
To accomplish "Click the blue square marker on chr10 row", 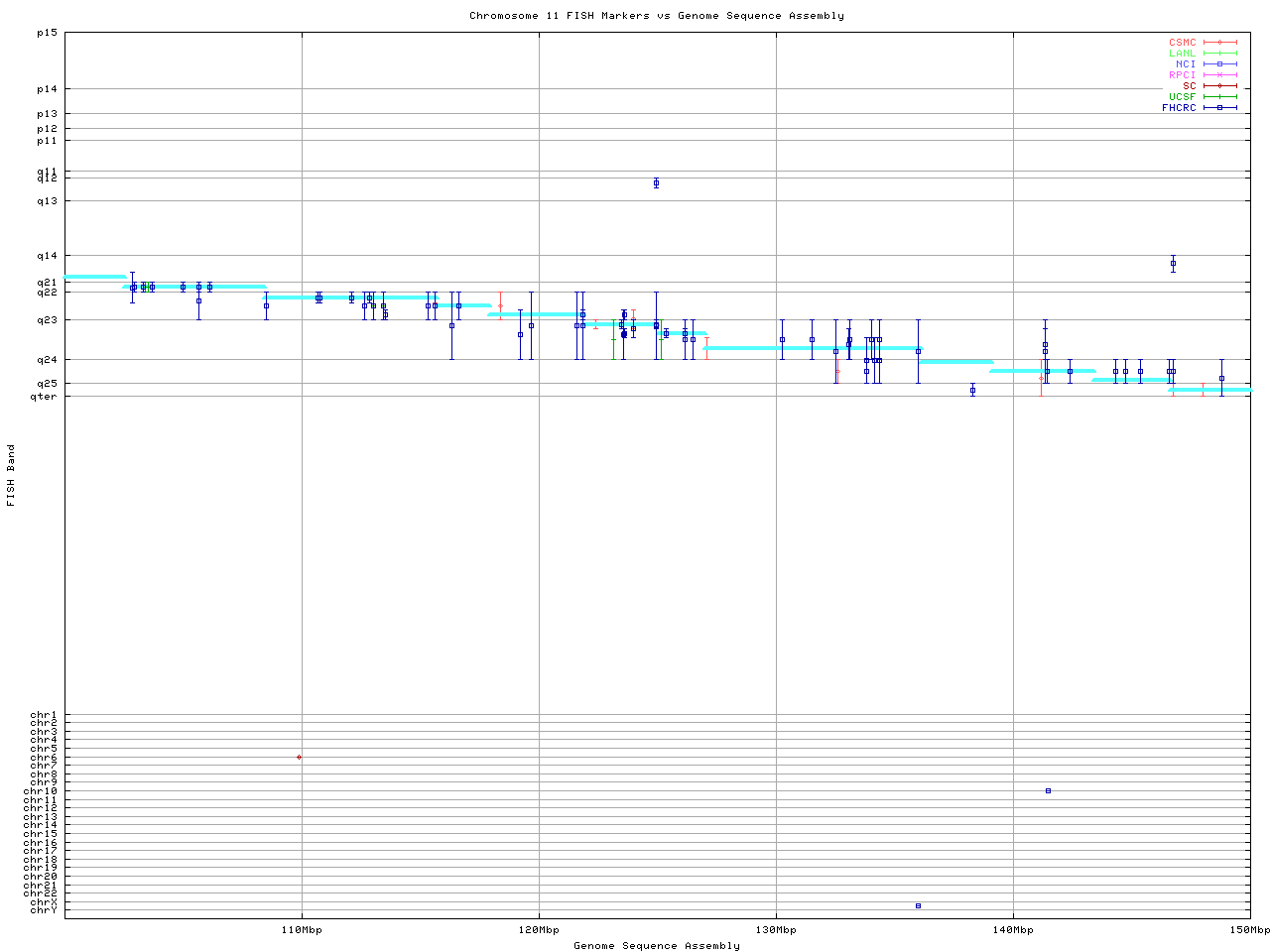I will click(x=1048, y=790).
